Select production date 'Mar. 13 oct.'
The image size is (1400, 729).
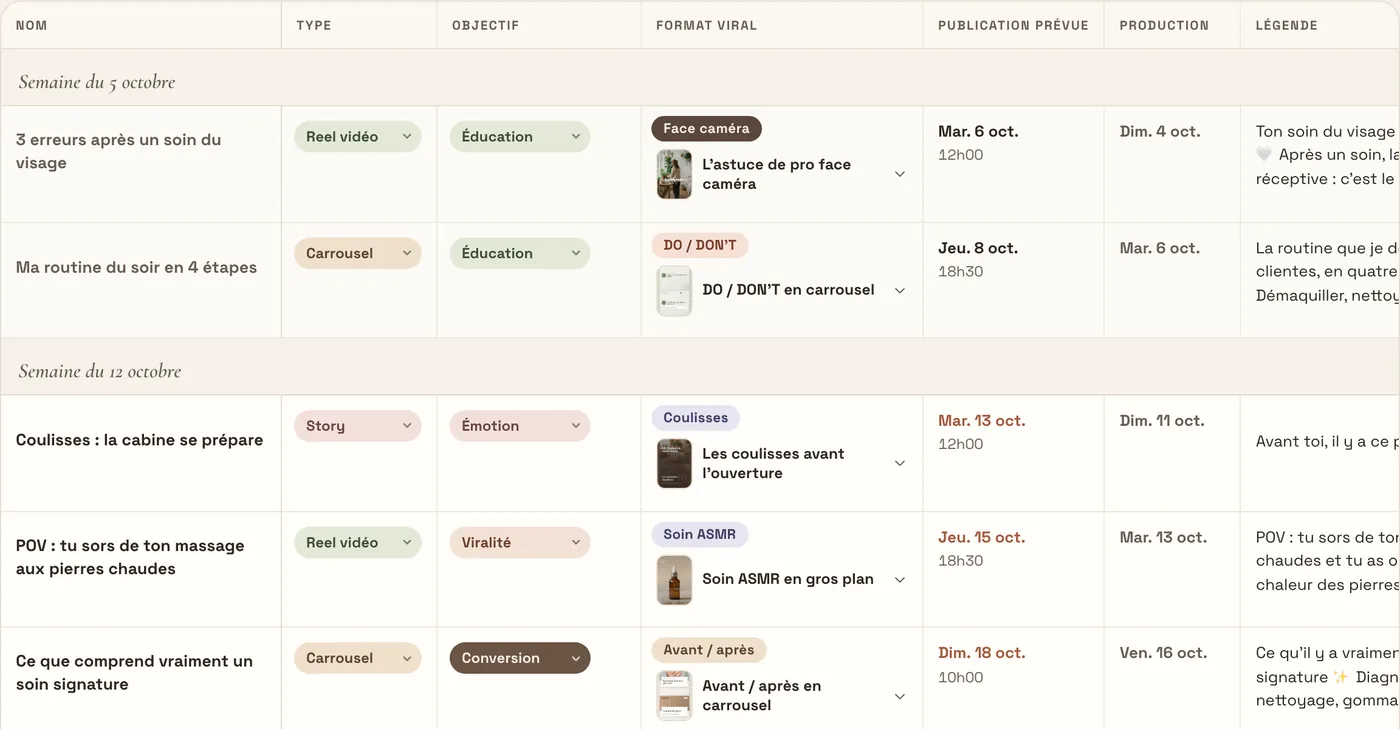pos(1163,537)
